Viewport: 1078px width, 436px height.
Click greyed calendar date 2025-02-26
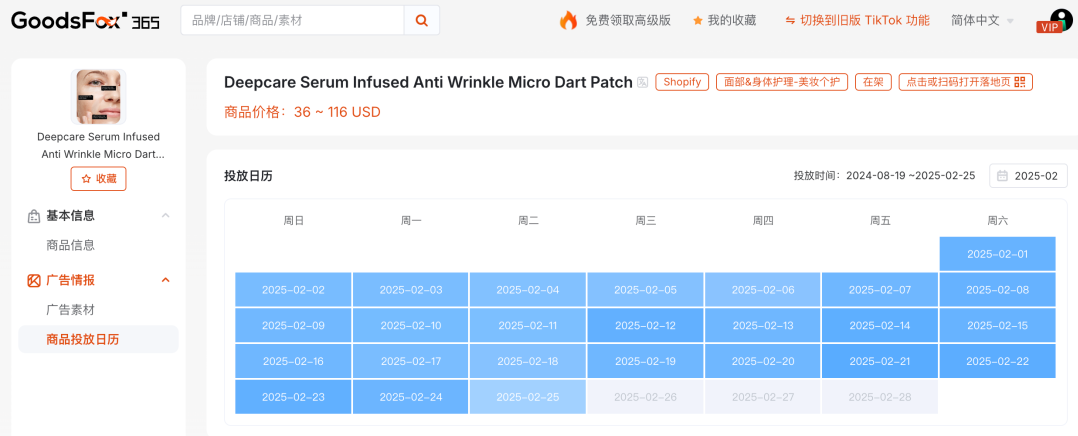[645, 397]
